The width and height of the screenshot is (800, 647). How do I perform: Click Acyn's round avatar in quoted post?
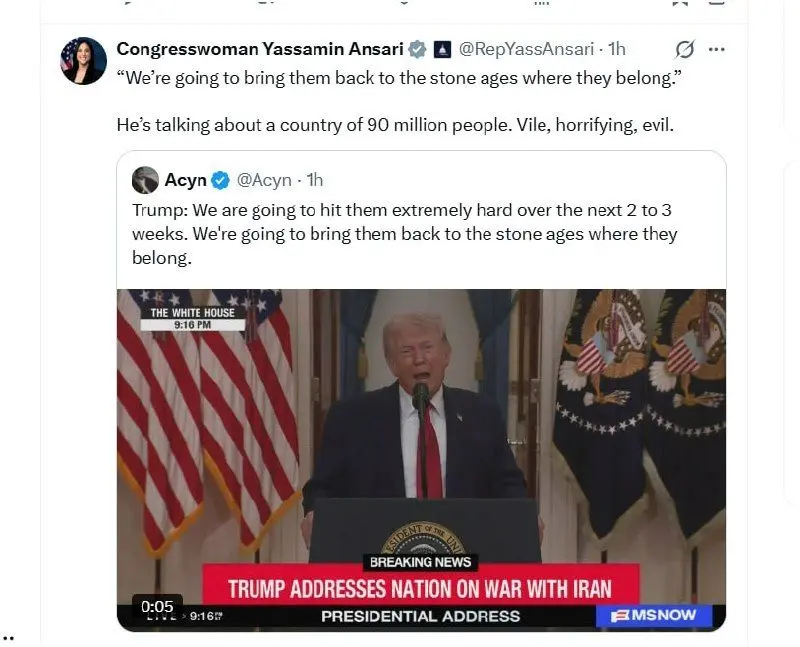(145, 180)
